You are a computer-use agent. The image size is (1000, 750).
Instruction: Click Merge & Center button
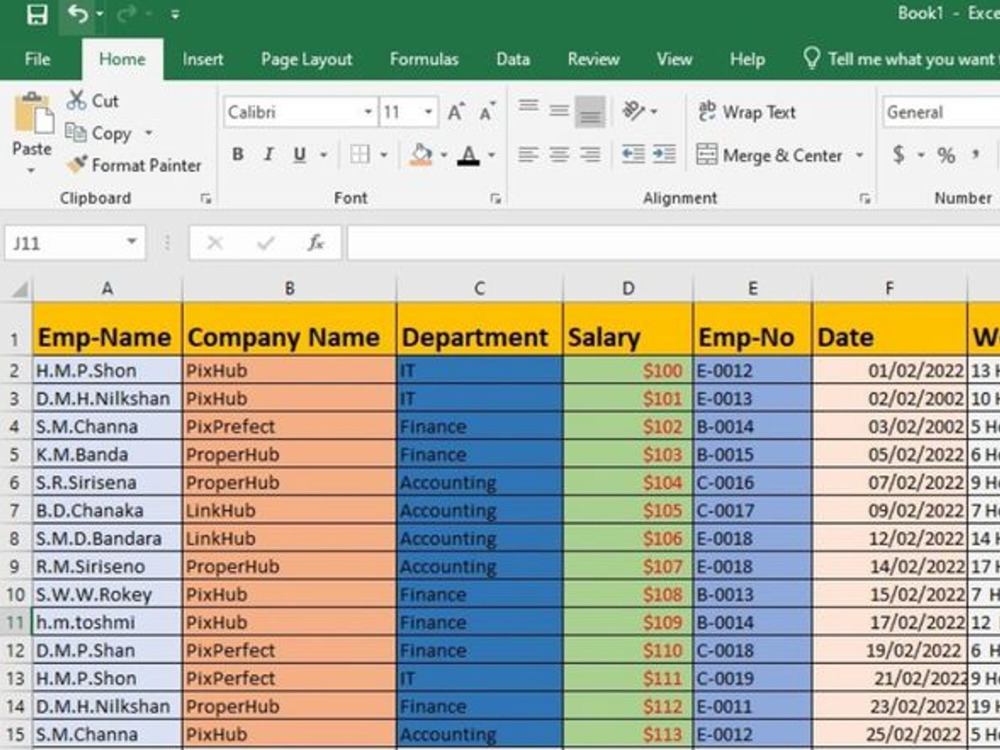pyautogui.click(x=770, y=155)
